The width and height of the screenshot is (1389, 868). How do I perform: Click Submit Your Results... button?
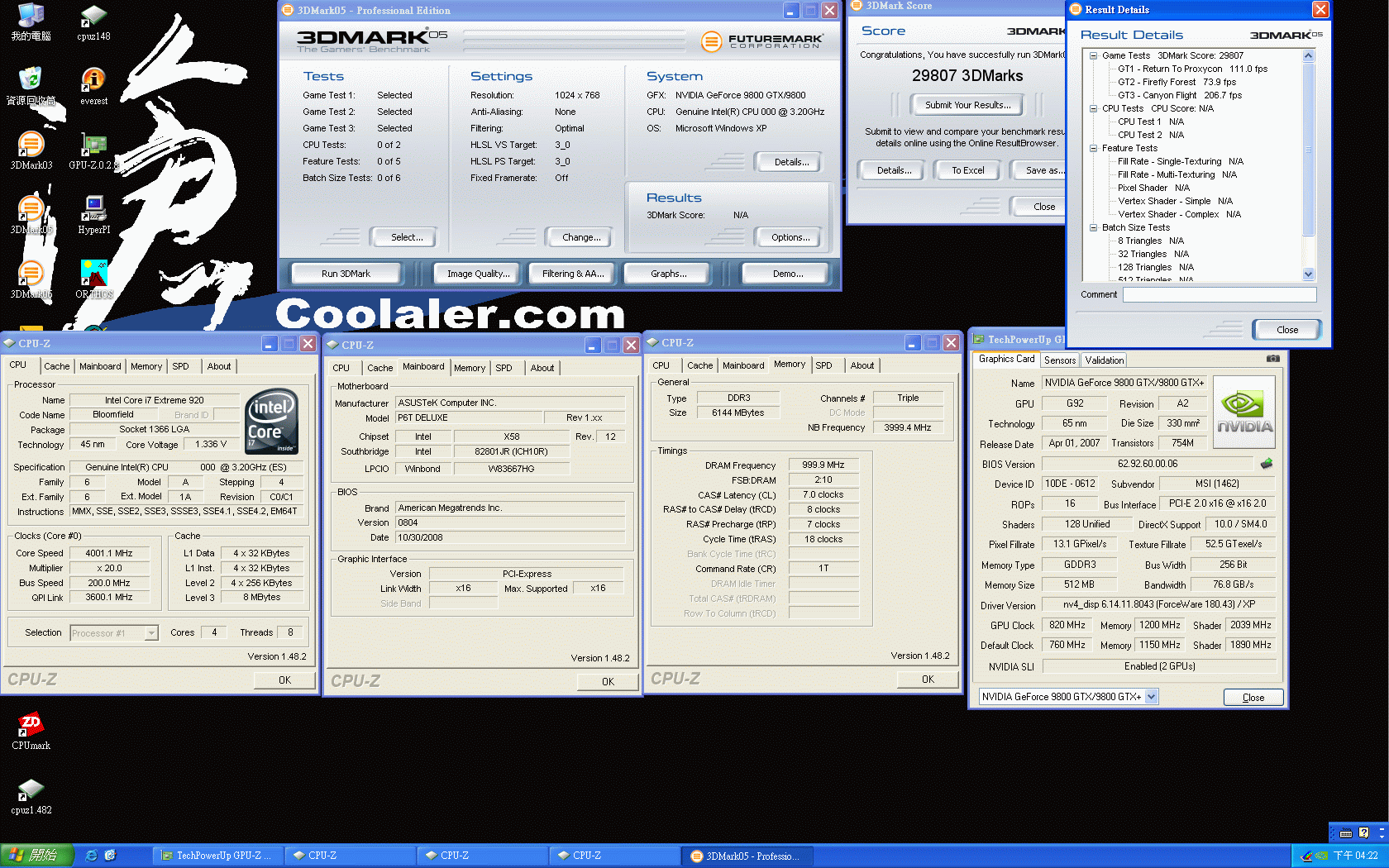[967, 105]
